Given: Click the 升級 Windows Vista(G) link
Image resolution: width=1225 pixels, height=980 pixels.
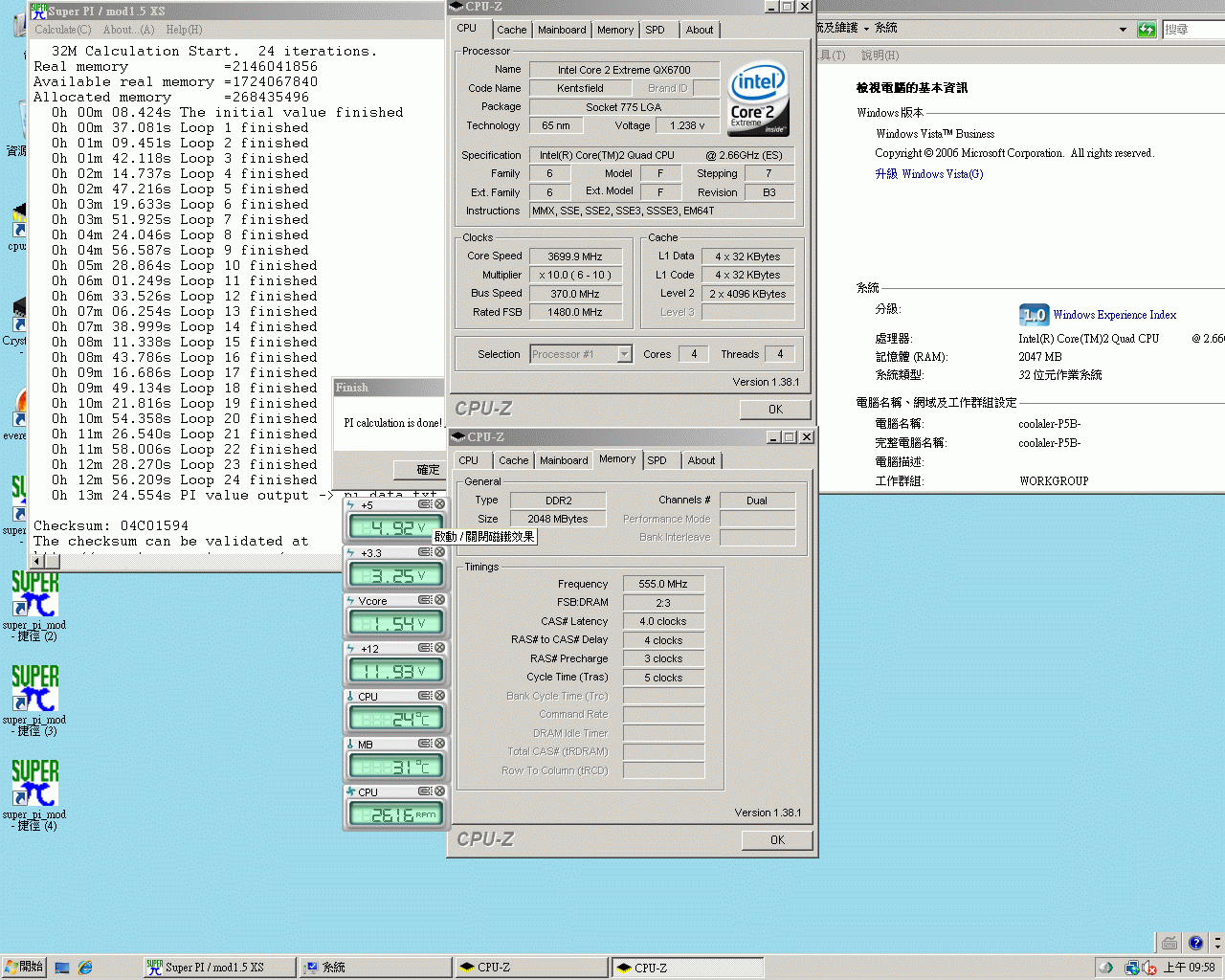Looking at the screenshot, I should [x=928, y=174].
